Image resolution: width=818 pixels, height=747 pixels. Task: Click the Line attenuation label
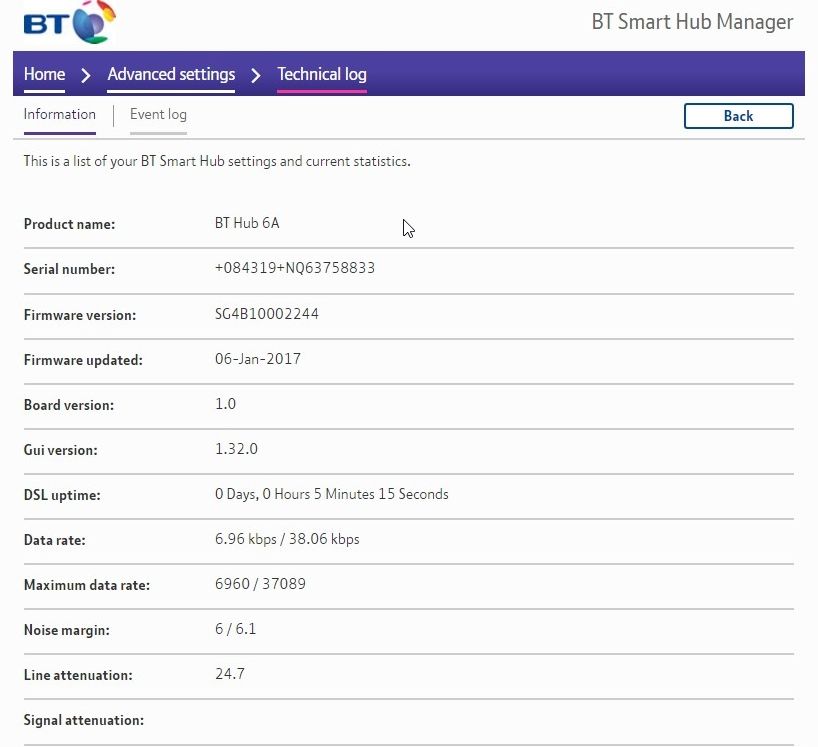(x=78, y=675)
